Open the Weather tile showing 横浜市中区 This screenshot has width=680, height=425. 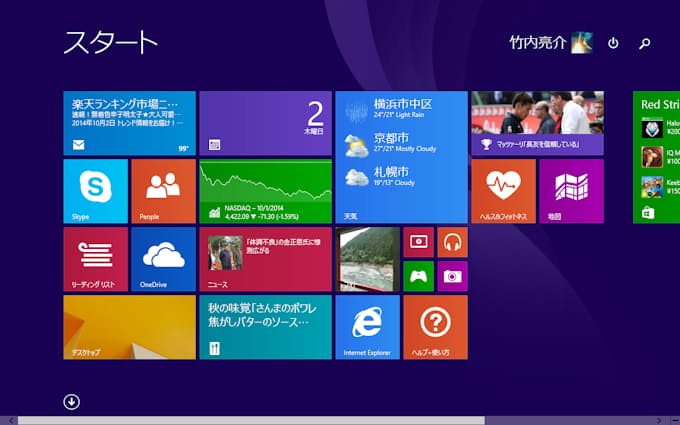[401, 157]
